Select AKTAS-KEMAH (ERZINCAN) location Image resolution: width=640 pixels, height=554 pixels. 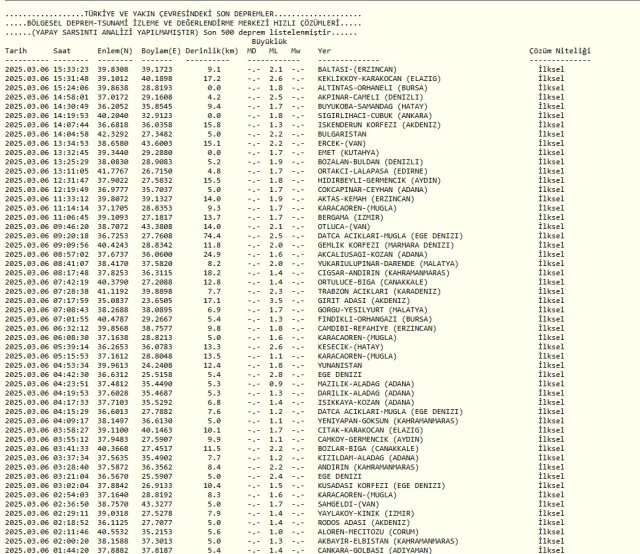[x=366, y=199]
